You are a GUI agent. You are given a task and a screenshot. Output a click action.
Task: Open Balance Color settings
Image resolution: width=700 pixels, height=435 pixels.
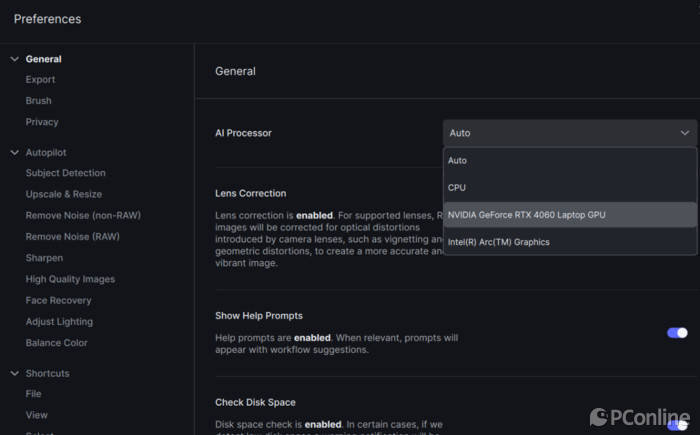pyautogui.click(x=57, y=343)
